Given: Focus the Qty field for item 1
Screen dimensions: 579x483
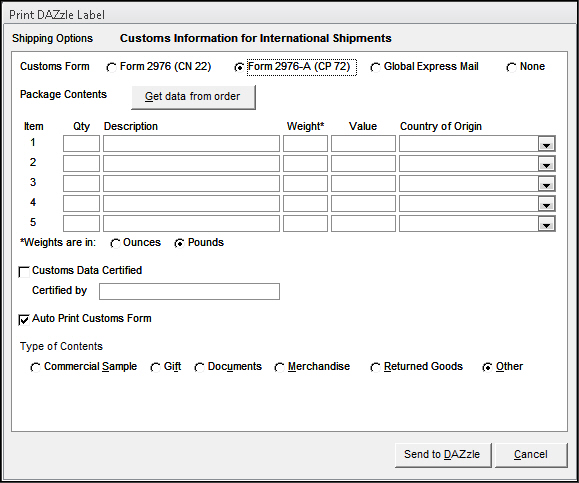Looking at the screenshot, I should tap(81, 144).
